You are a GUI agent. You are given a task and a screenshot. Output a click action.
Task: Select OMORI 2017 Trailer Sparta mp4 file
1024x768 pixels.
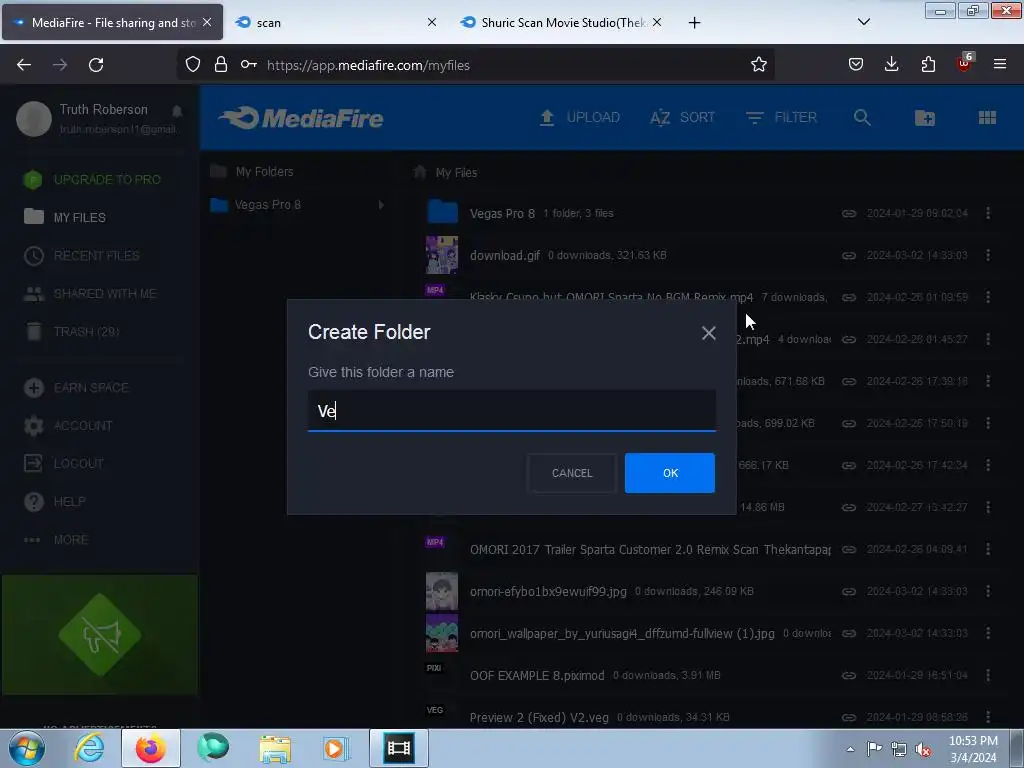click(x=650, y=549)
